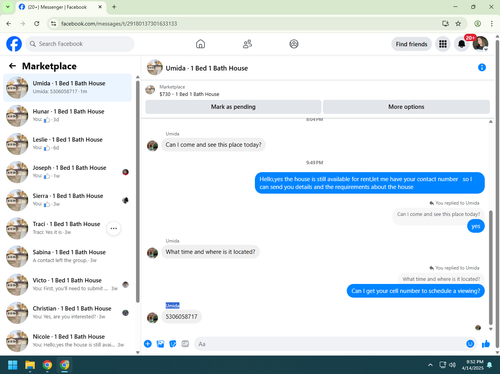Open the Leslie - 1 Bed 1 Bath House chat
This screenshot has width=500, height=374.
[67, 144]
